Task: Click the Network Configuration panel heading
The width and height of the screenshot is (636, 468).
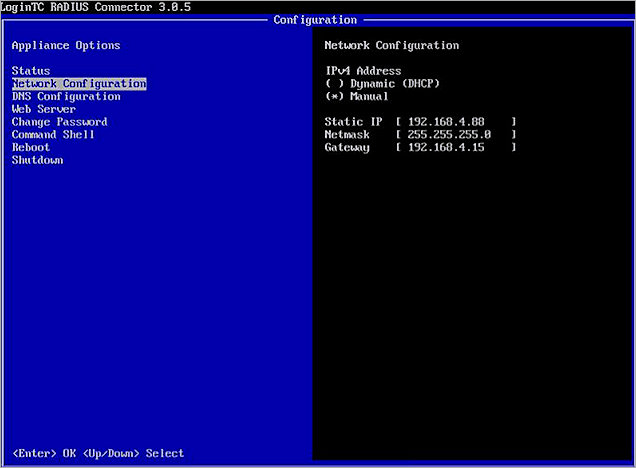Action: pyautogui.click(x=392, y=45)
